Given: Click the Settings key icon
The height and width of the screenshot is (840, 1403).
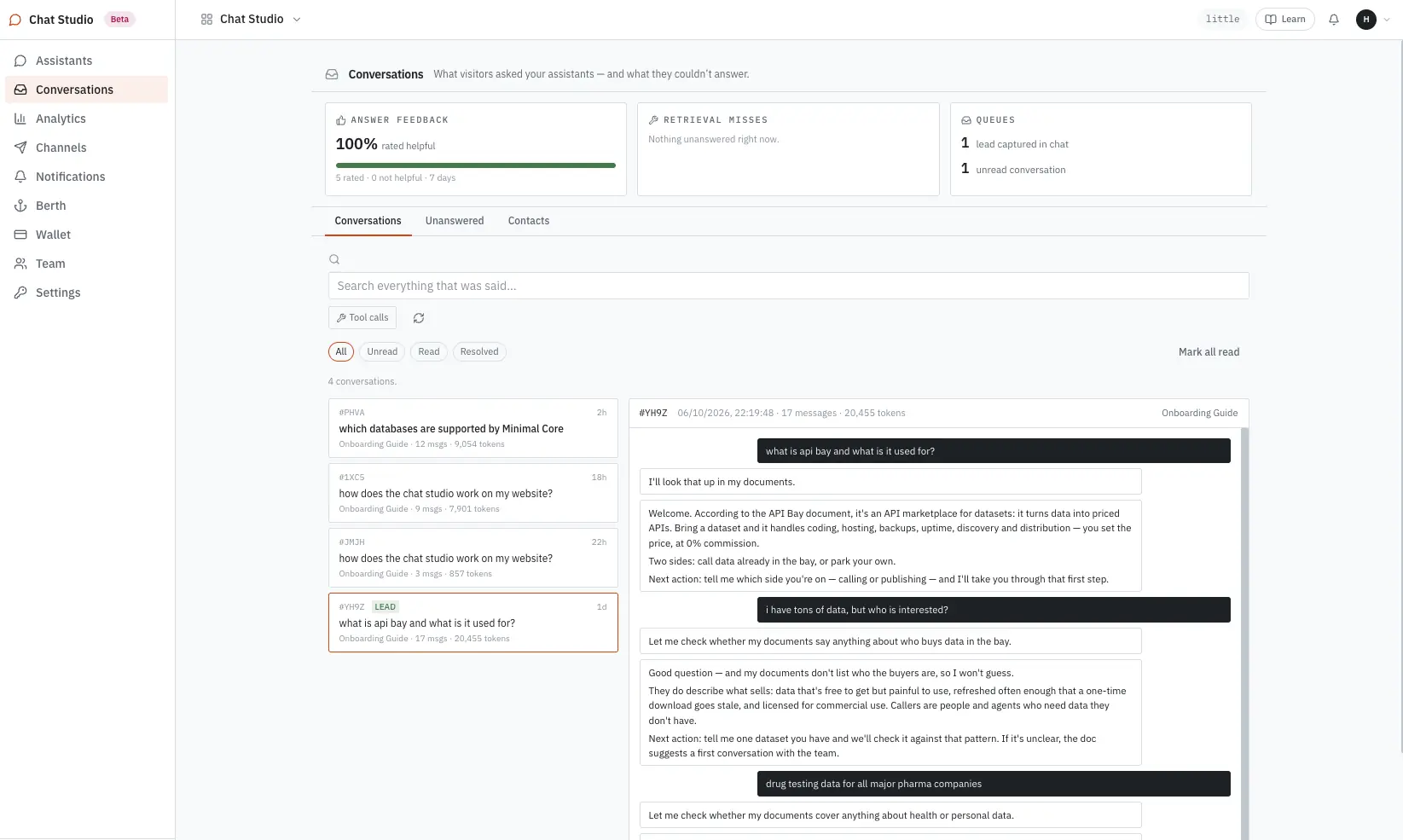Looking at the screenshot, I should (20, 293).
